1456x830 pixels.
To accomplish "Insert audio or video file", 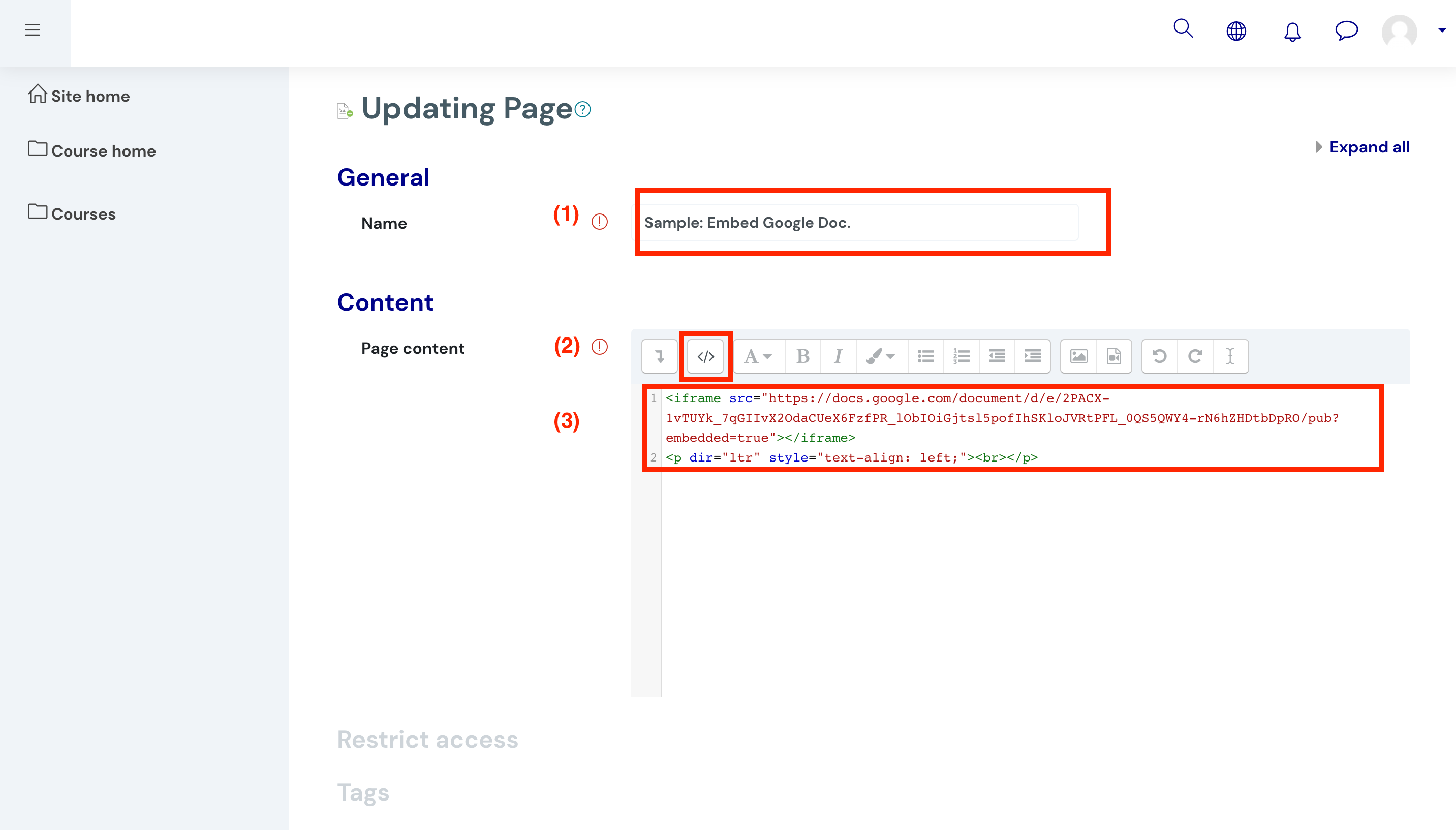I will tap(1113, 356).
